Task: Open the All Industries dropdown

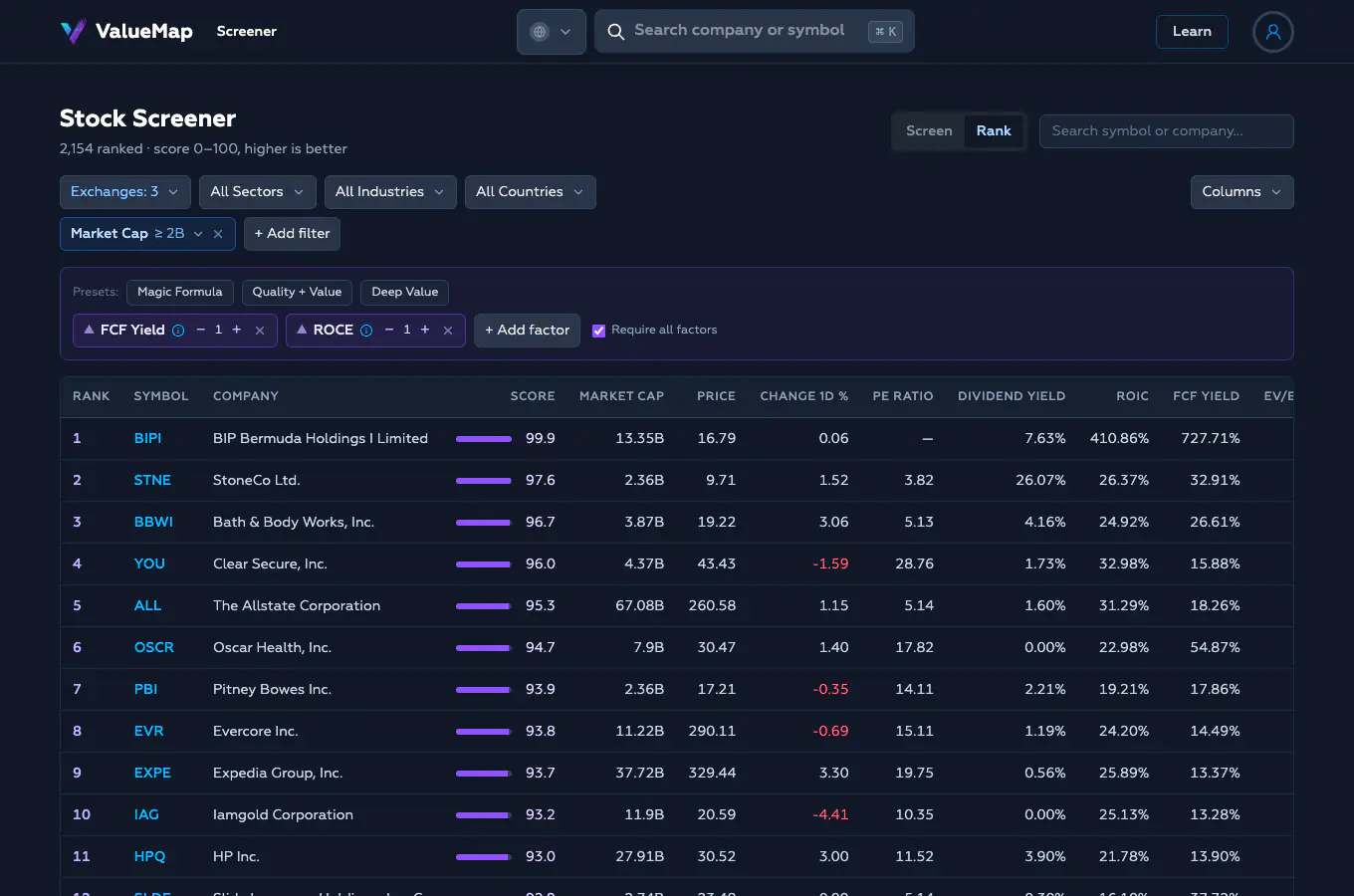Action: [390, 192]
